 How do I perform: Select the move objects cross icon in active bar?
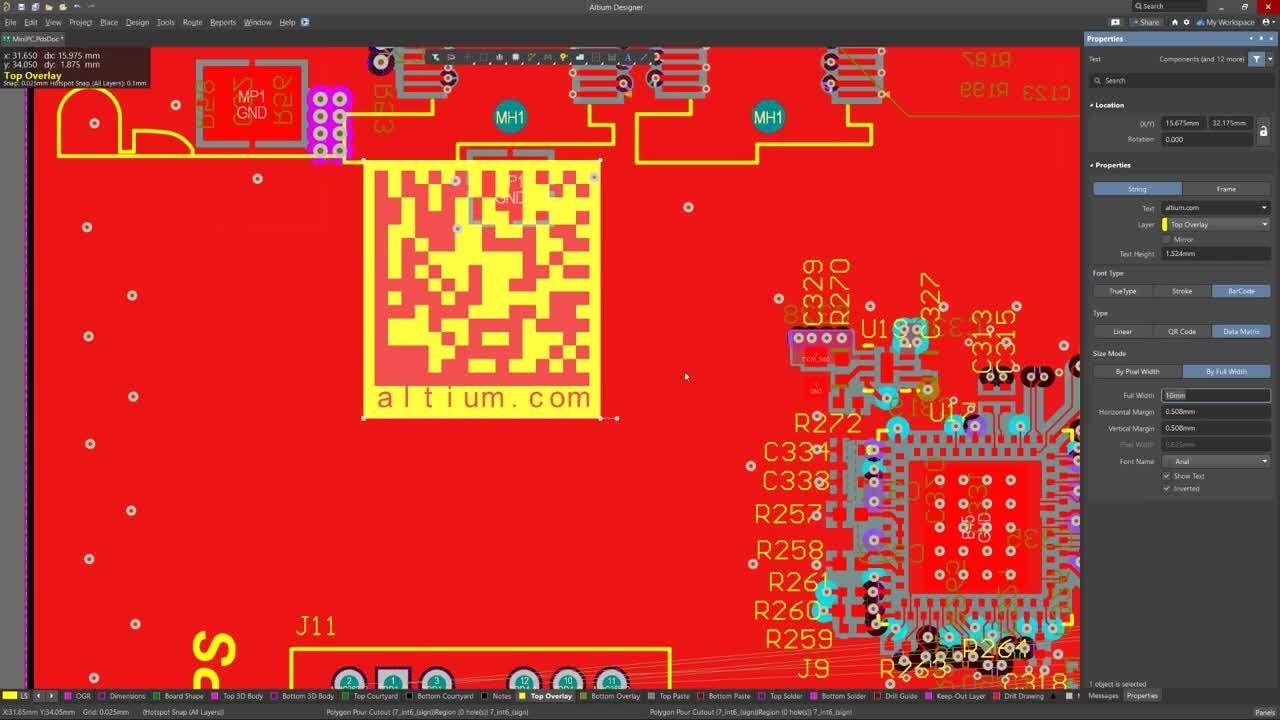[x=467, y=57]
